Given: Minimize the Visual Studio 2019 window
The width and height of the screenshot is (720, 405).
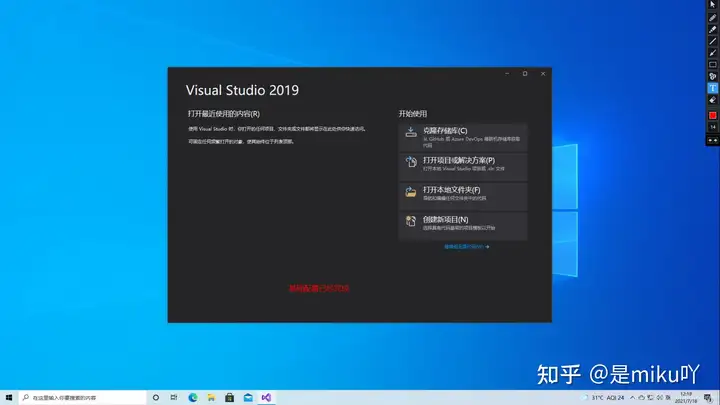Looking at the screenshot, I should 507,73.
